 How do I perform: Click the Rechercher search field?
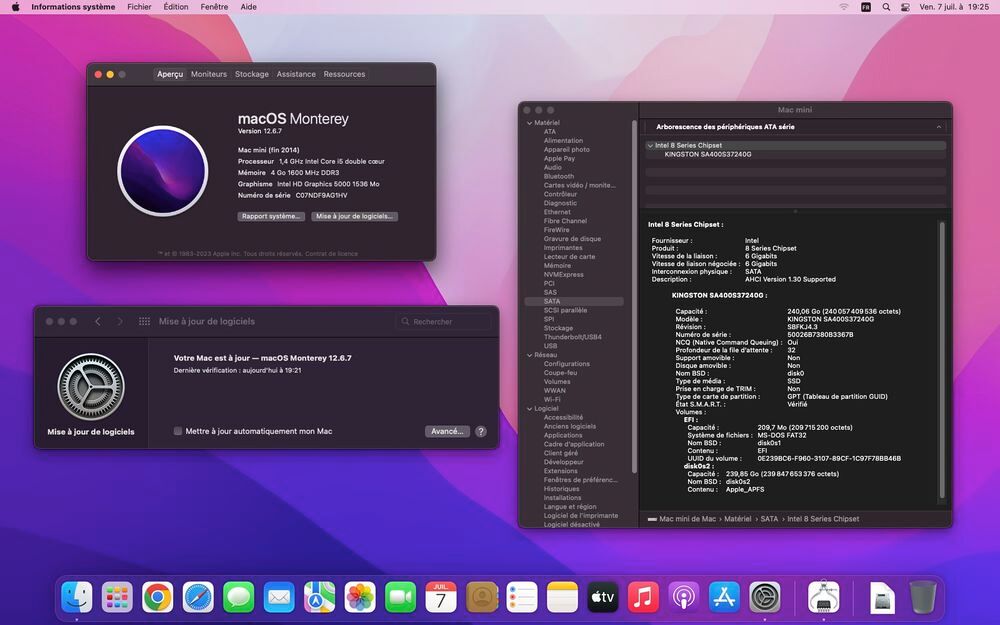pyautogui.click(x=444, y=321)
